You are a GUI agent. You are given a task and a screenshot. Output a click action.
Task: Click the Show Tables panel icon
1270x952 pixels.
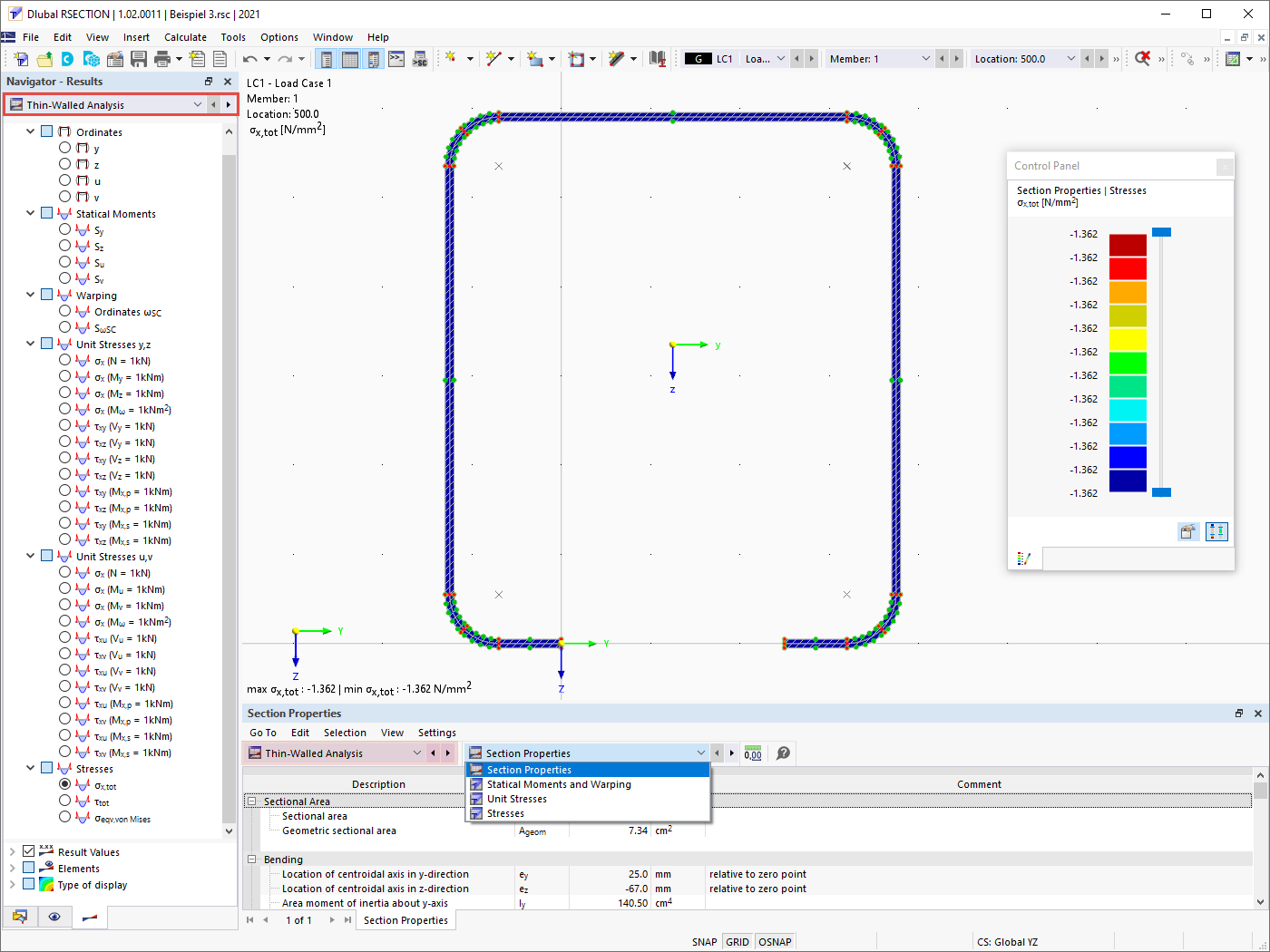350,58
